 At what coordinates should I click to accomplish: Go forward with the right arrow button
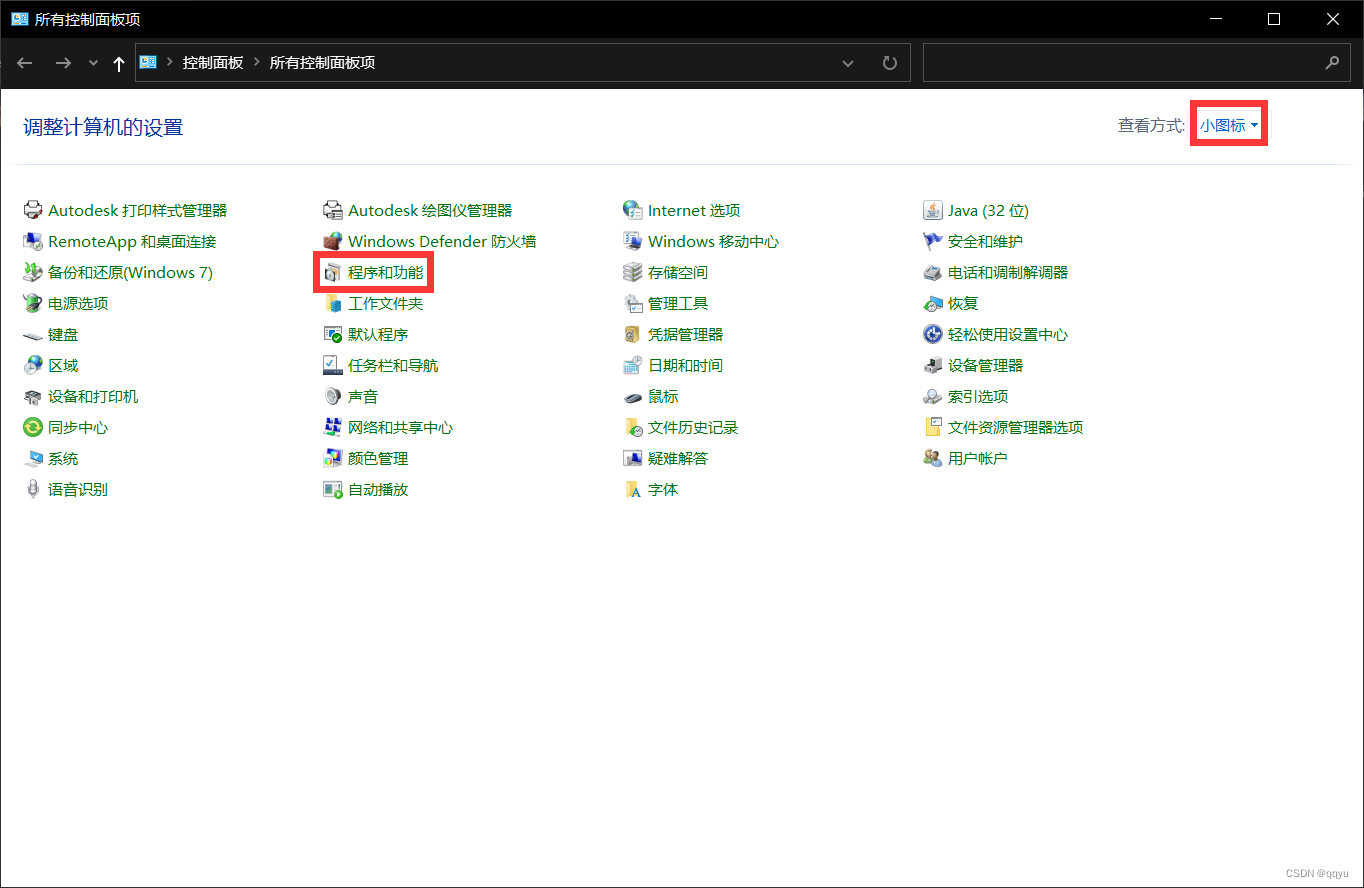click(x=63, y=63)
